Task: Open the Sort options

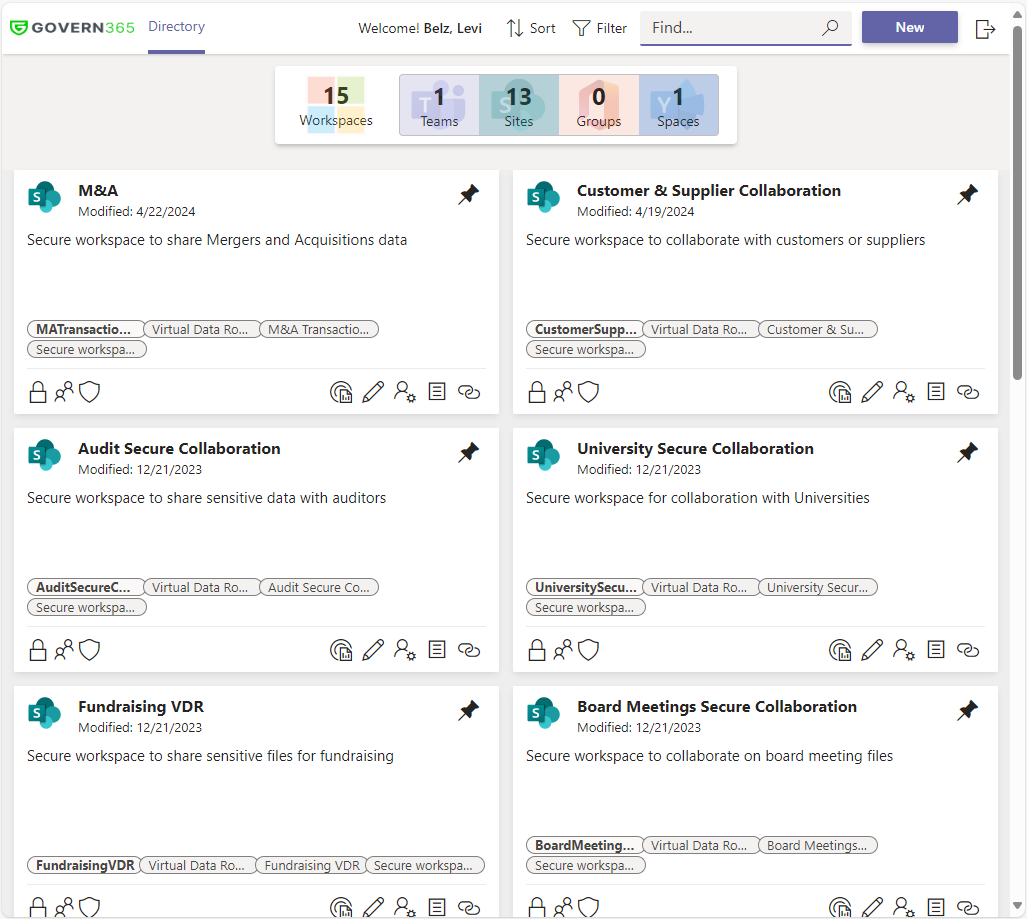Action: pyautogui.click(x=531, y=28)
